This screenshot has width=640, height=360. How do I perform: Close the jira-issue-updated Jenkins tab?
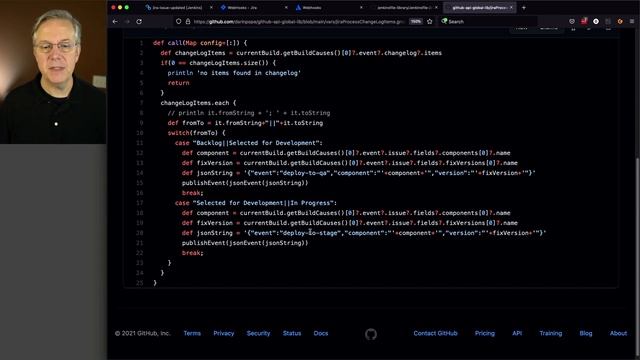(211, 7)
